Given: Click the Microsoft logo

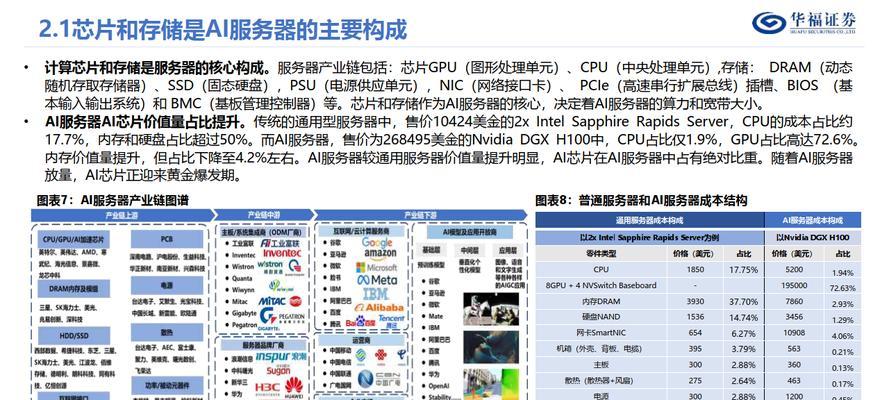Looking at the screenshot, I should (376, 267).
